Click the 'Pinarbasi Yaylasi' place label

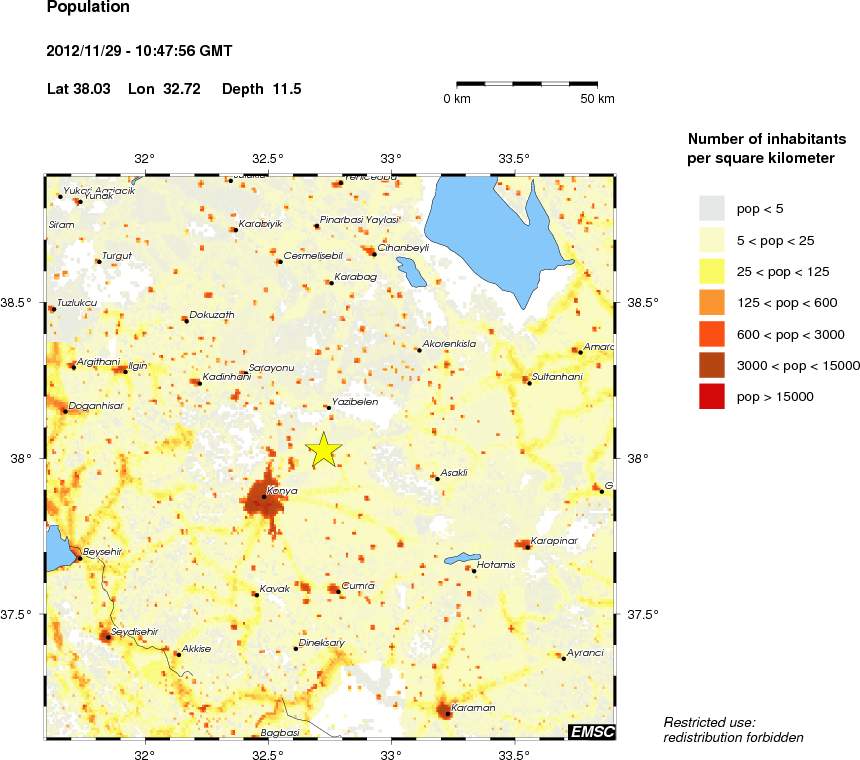[x=359, y=219]
